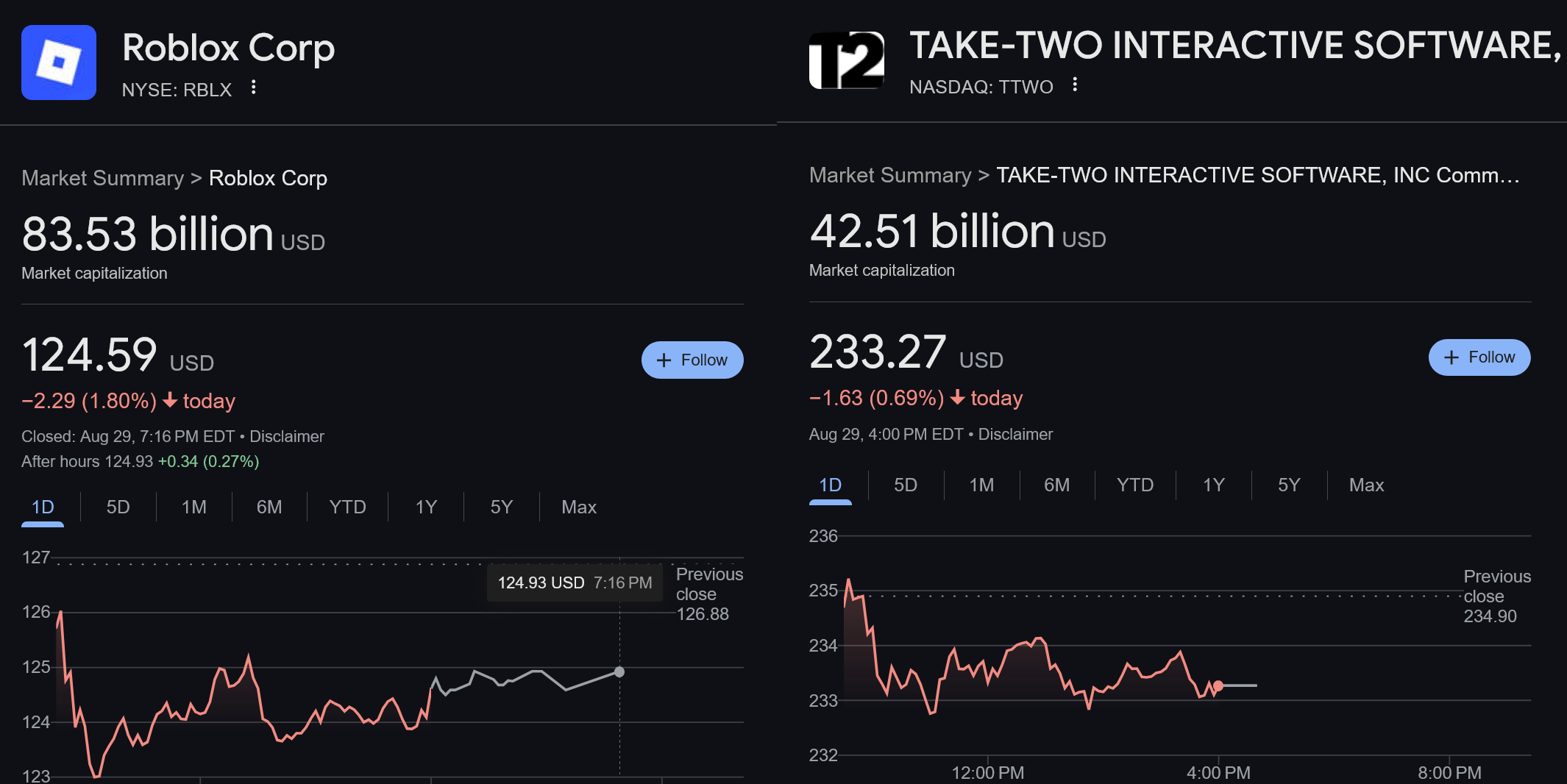Click the NYSE: RBLX ticker text
This screenshot has width=1567, height=784.
(177, 90)
